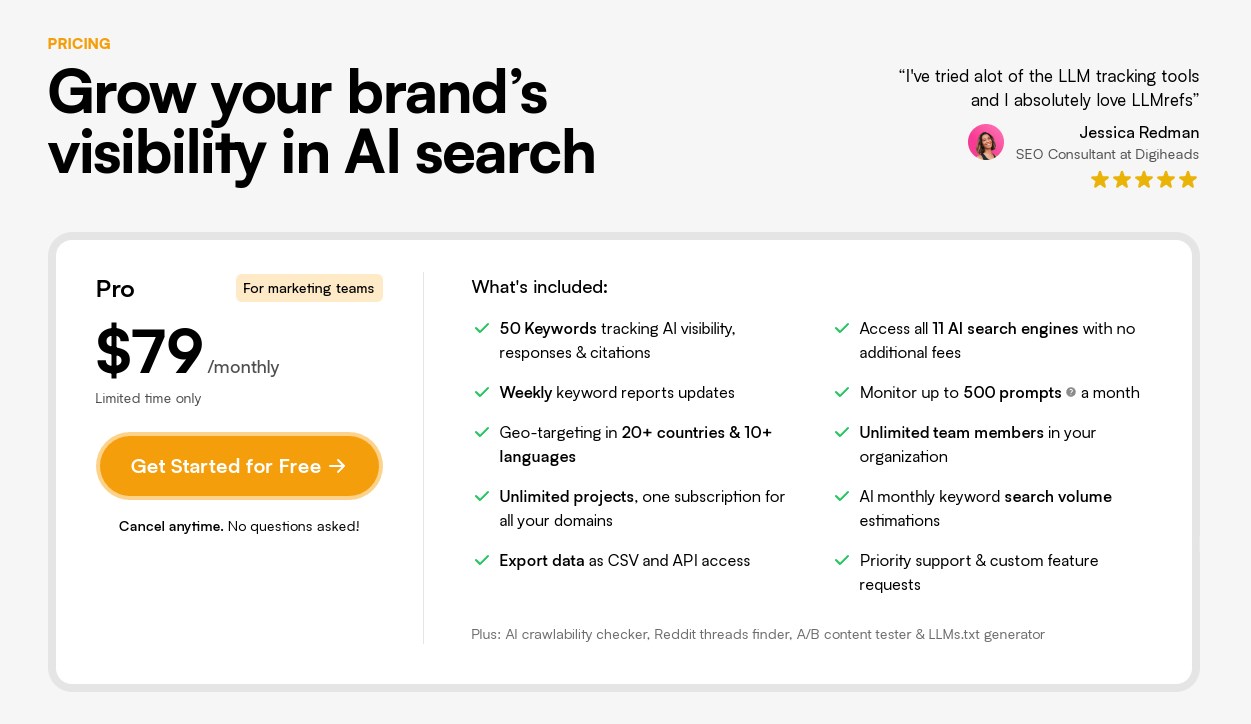Click the checkmark beside Unlimited projects
Screen dimensions: 1251x724
point(481,496)
